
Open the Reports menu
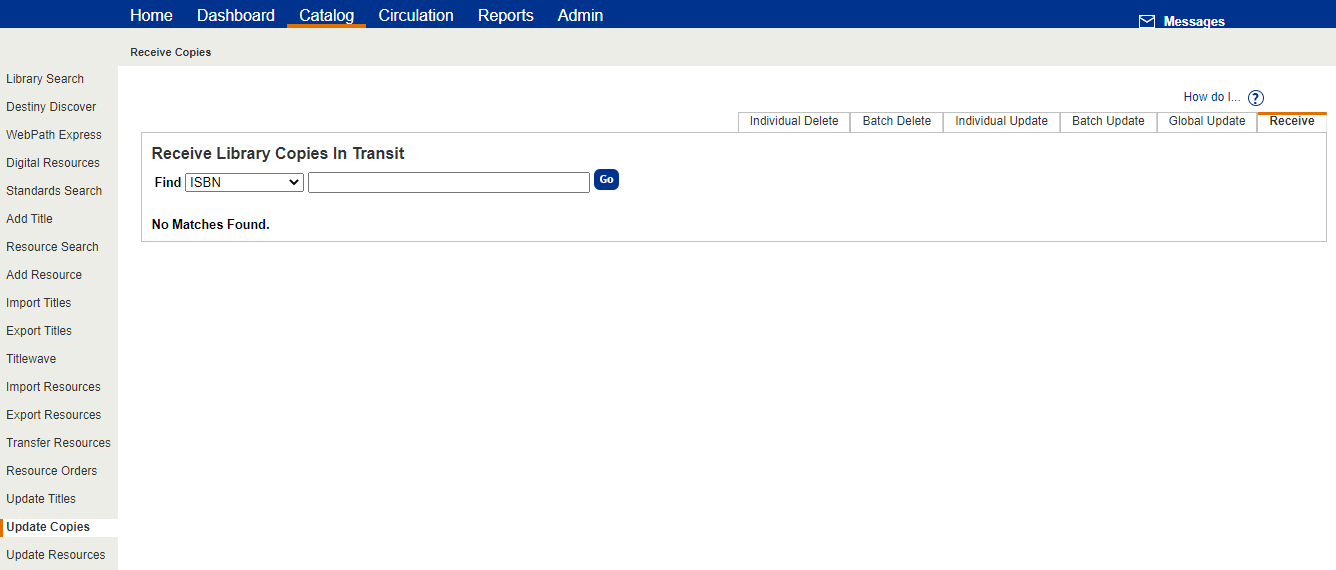click(x=505, y=15)
